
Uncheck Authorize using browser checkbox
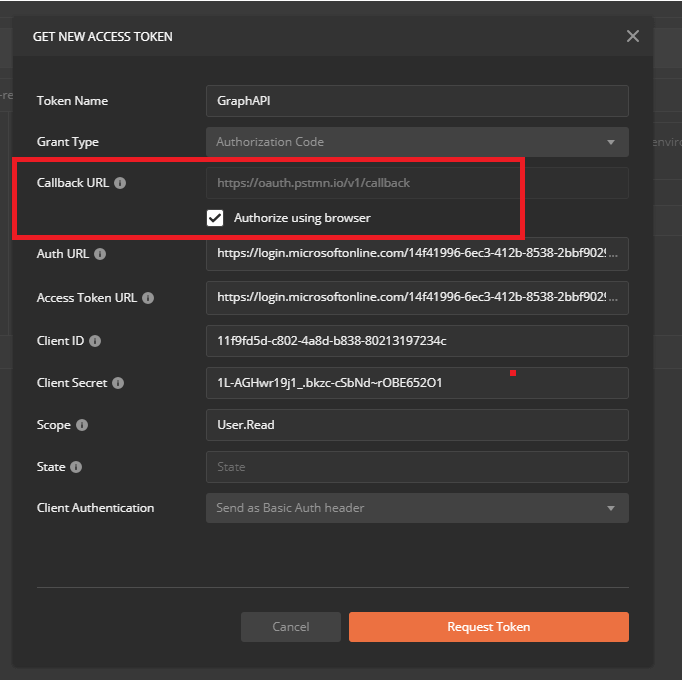coord(214,217)
